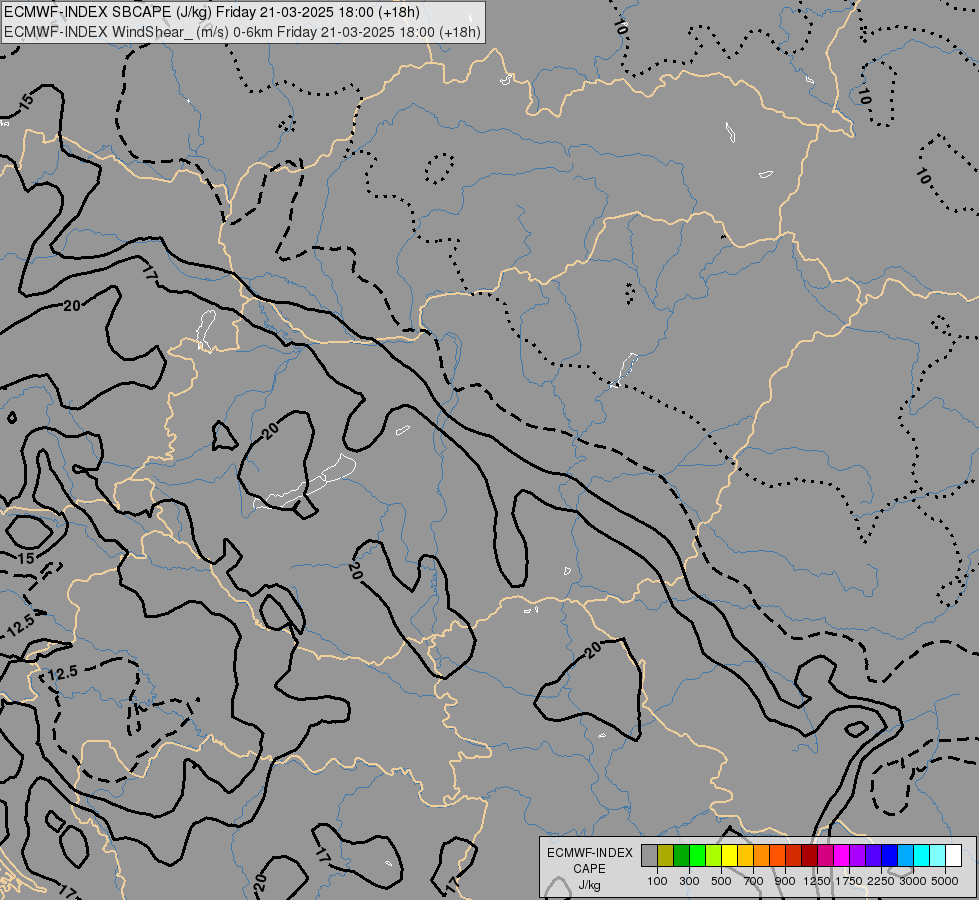Pick the dark maroon-red legend swatch
The width and height of the screenshot is (979, 900).
pyautogui.click(x=810, y=855)
